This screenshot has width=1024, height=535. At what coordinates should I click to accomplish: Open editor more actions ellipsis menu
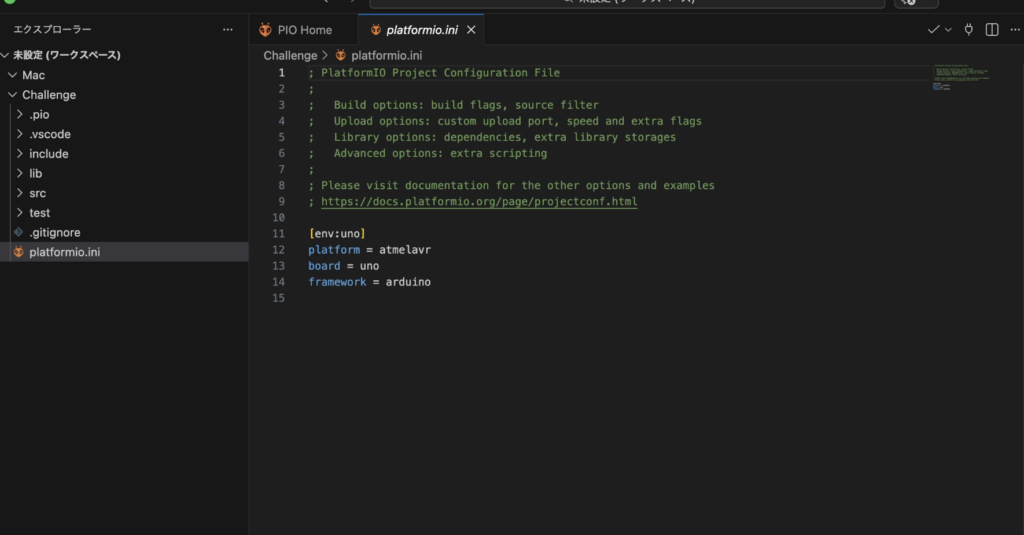coord(1013,30)
